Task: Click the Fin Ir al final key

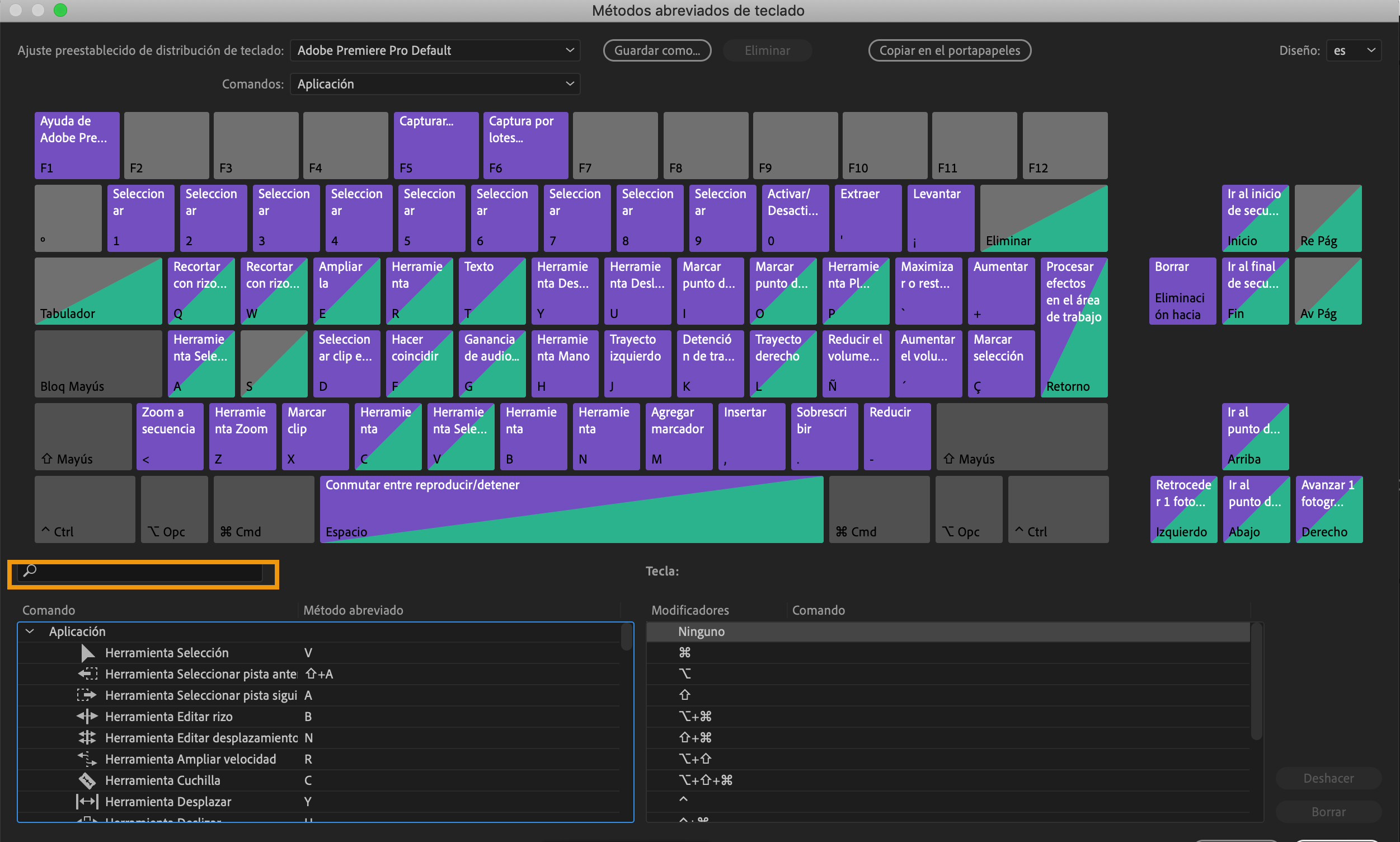Action: pyautogui.click(x=1256, y=291)
